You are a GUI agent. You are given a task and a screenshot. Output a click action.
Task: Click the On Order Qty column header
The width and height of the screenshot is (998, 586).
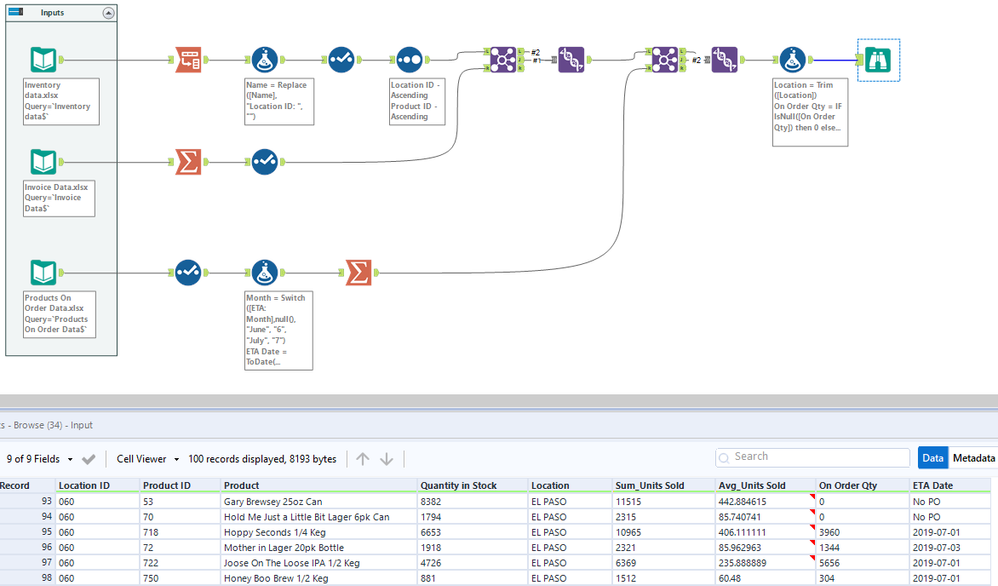point(862,485)
